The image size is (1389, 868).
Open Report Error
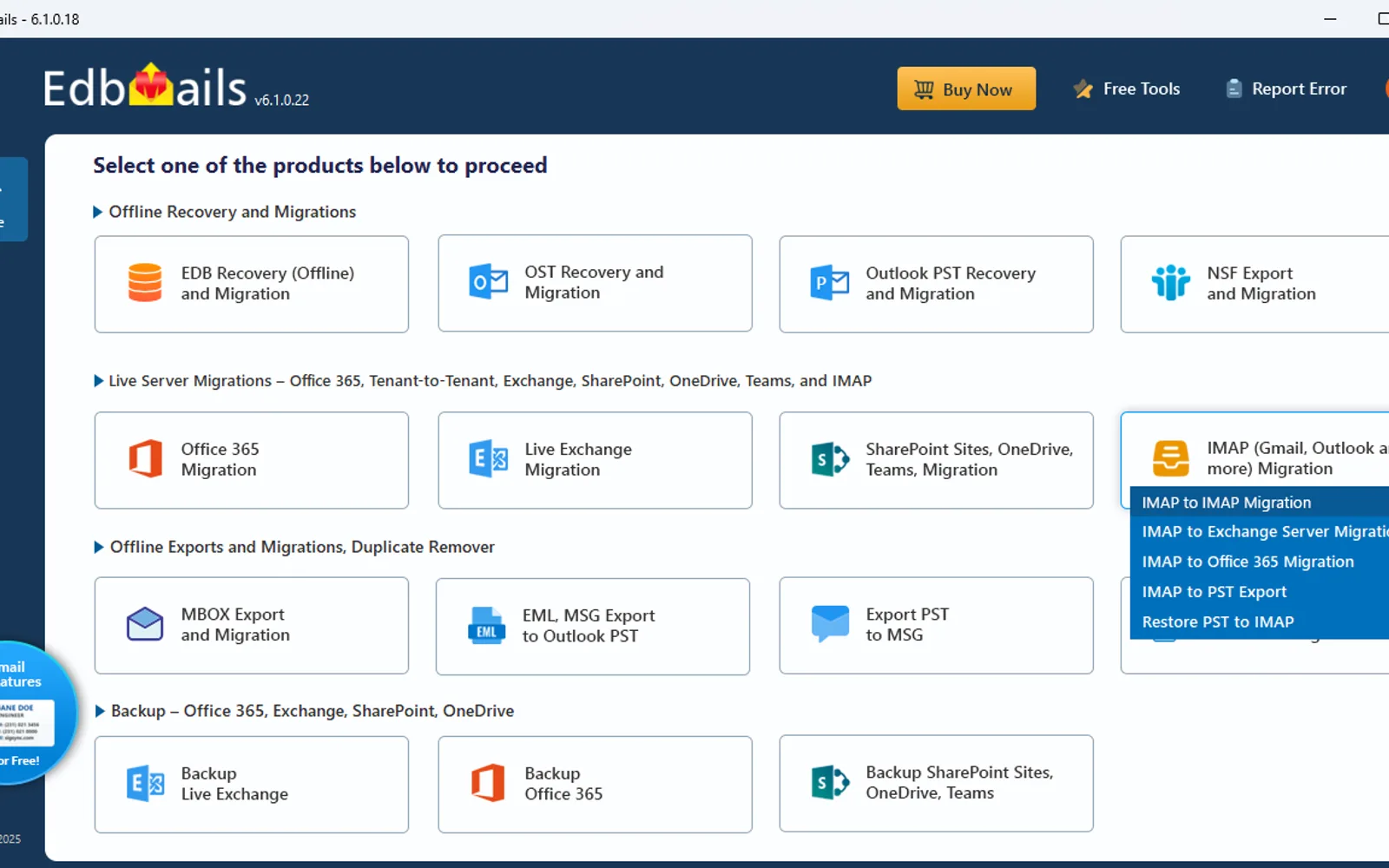(x=1286, y=89)
